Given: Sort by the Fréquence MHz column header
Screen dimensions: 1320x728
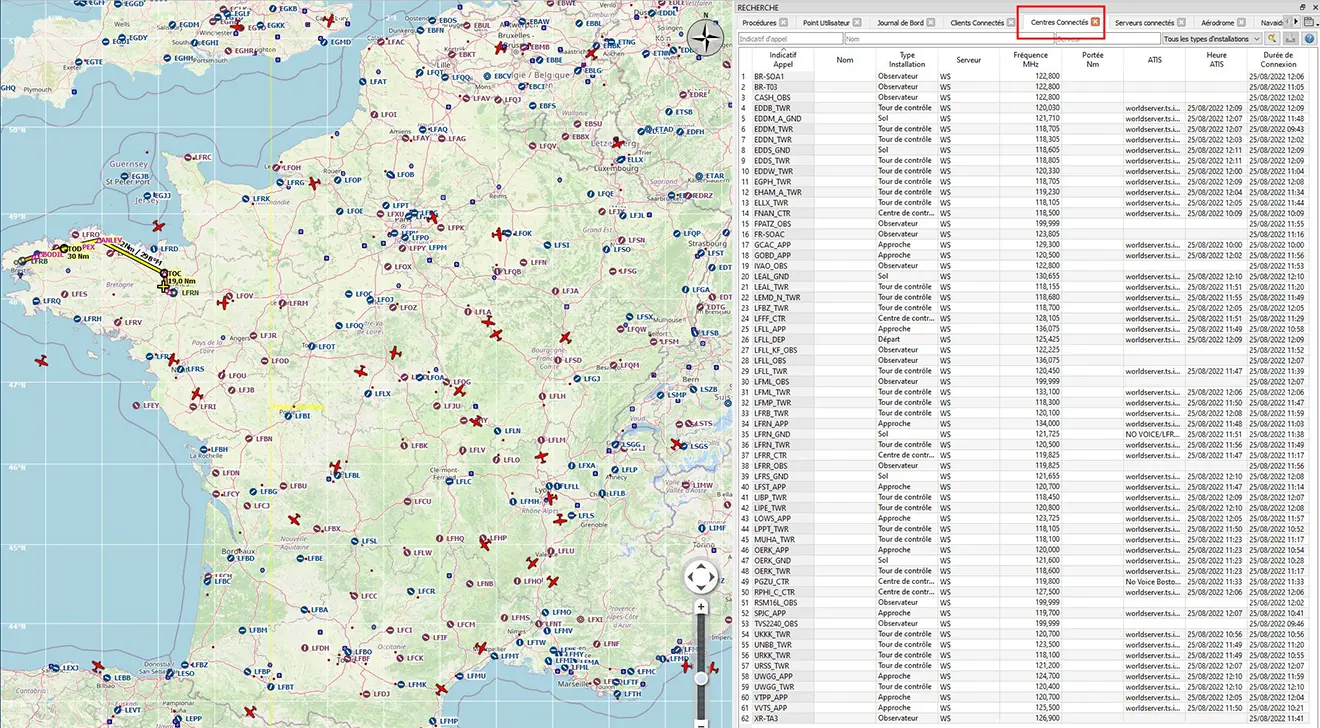Looking at the screenshot, I should (x=1030, y=59).
